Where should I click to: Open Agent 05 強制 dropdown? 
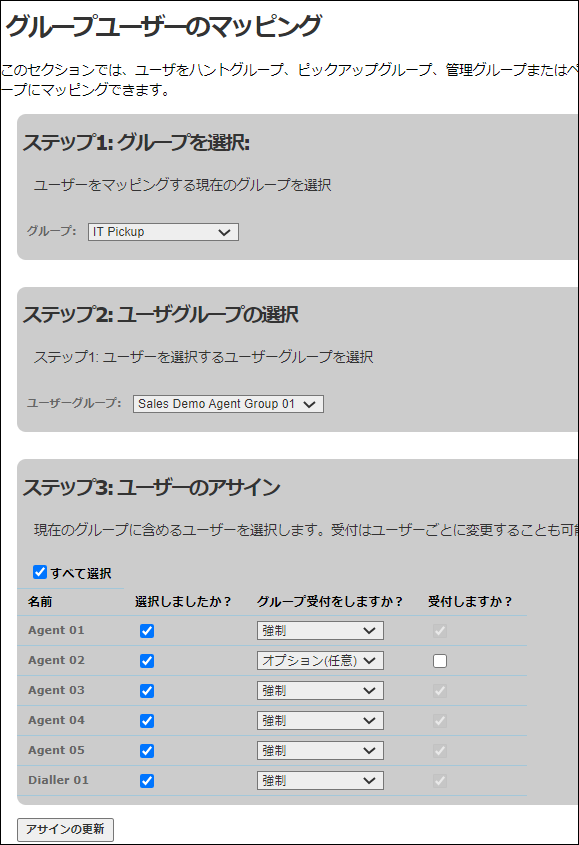(320, 750)
